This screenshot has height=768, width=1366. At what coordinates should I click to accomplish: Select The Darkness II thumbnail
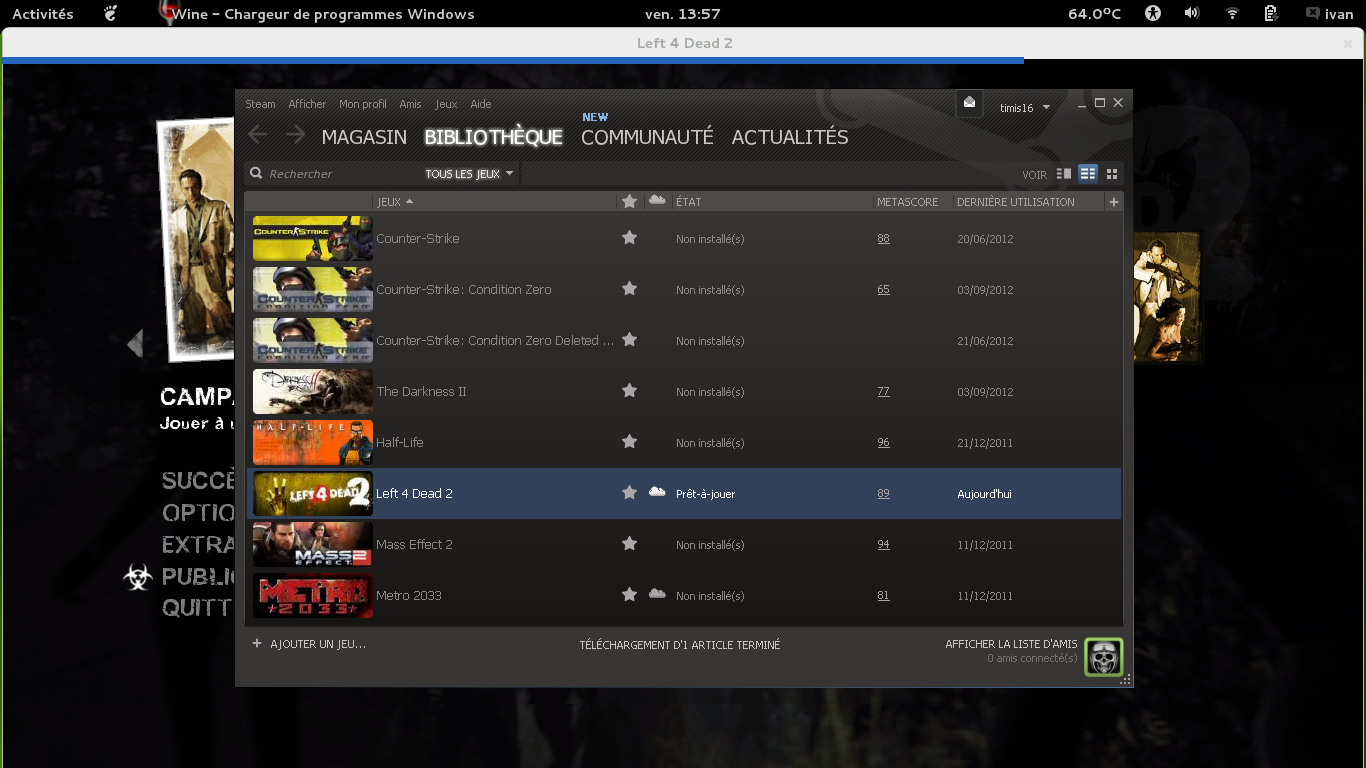[313, 391]
